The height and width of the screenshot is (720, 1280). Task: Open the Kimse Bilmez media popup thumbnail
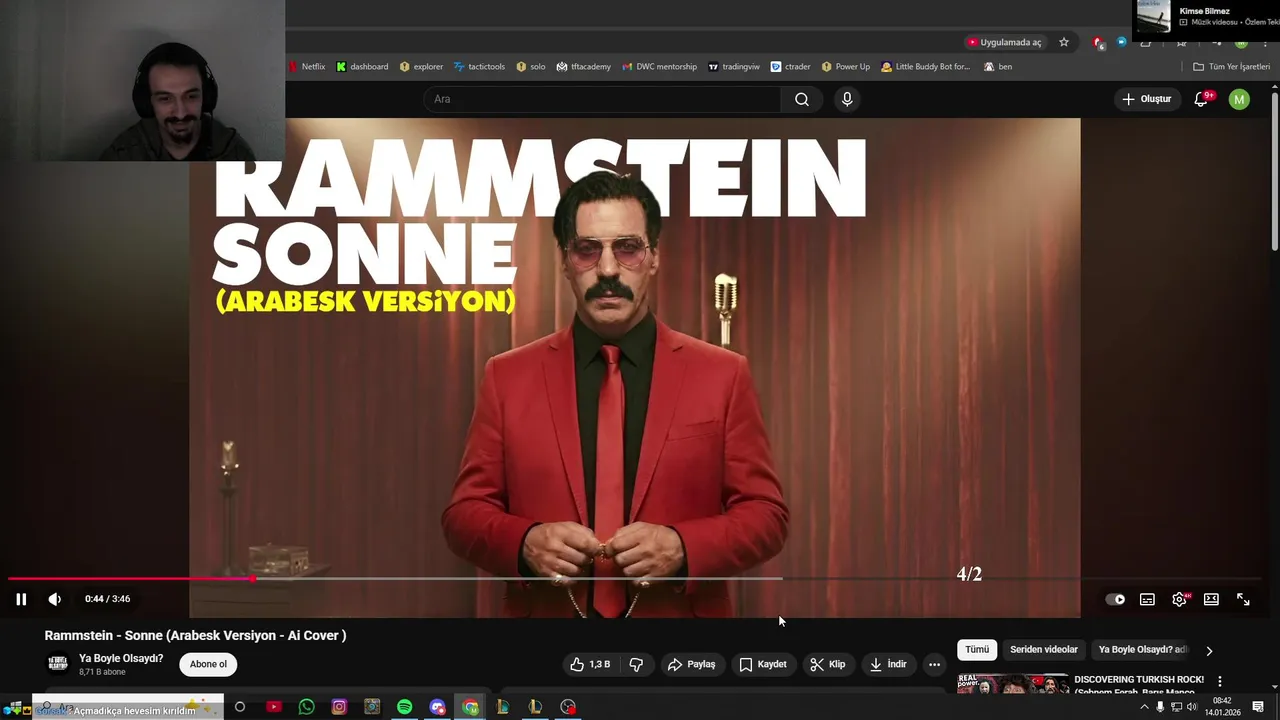[1153, 16]
